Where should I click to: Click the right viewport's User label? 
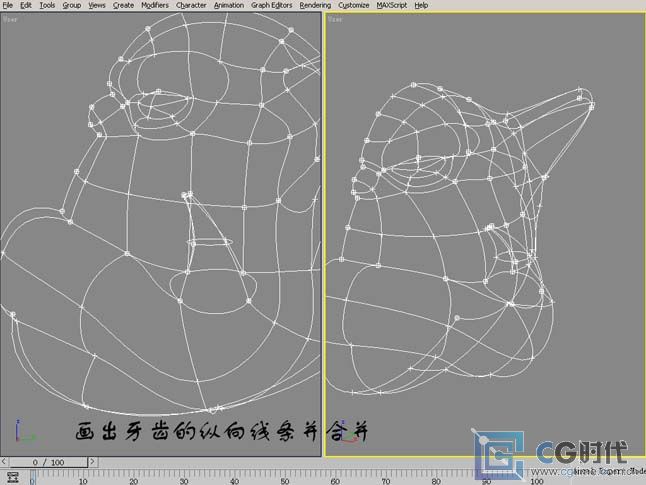pyautogui.click(x=335, y=19)
